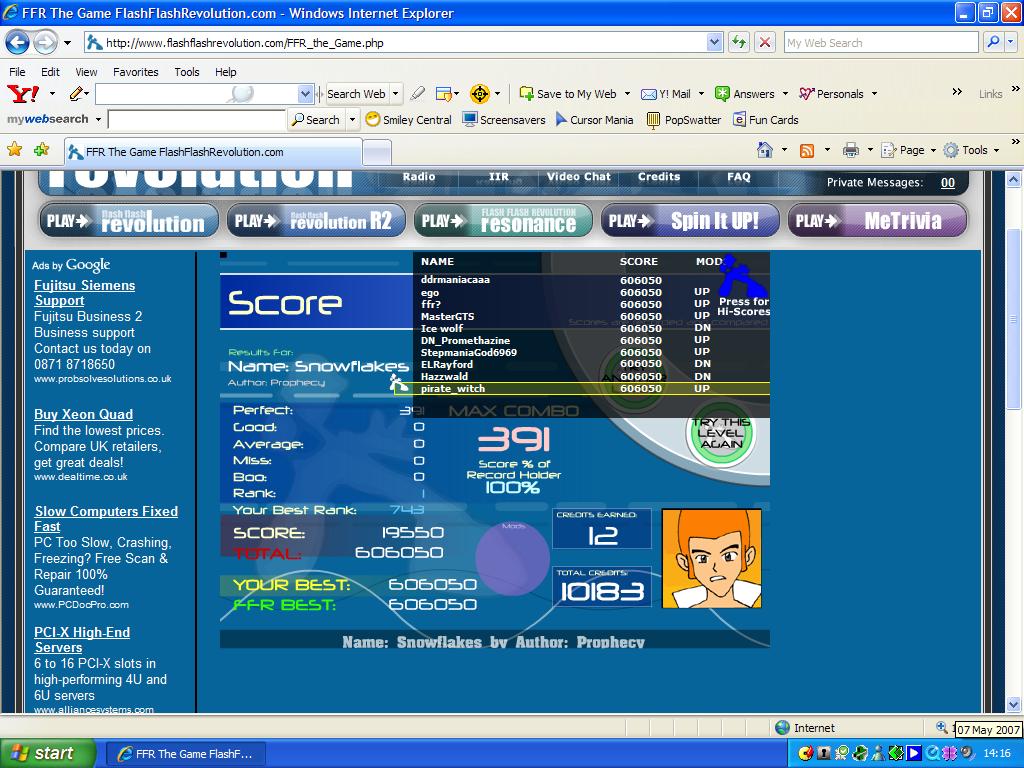Select the FFR The Game browser tab
The width and height of the screenshot is (1024, 768).
pos(214,152)
